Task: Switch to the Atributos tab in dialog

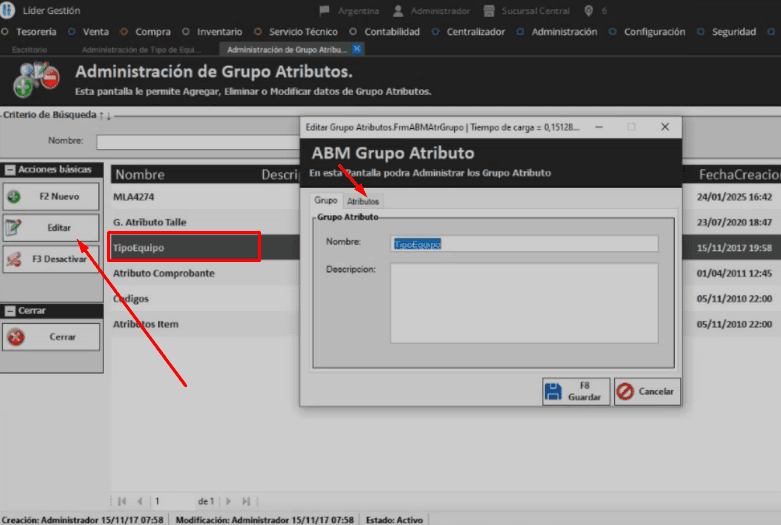Action: point(363,201)
